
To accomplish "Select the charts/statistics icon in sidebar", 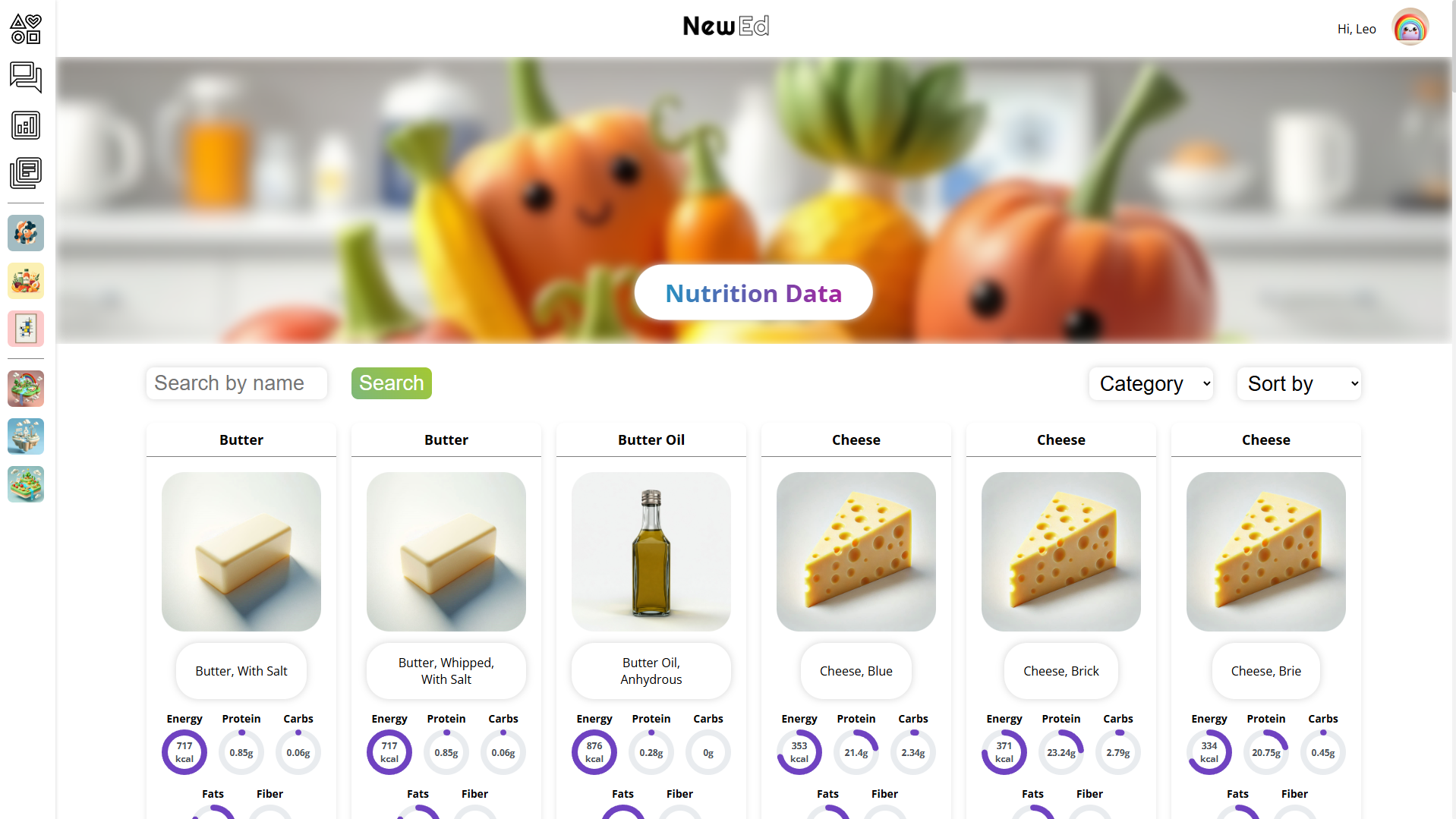I will 25,125.
